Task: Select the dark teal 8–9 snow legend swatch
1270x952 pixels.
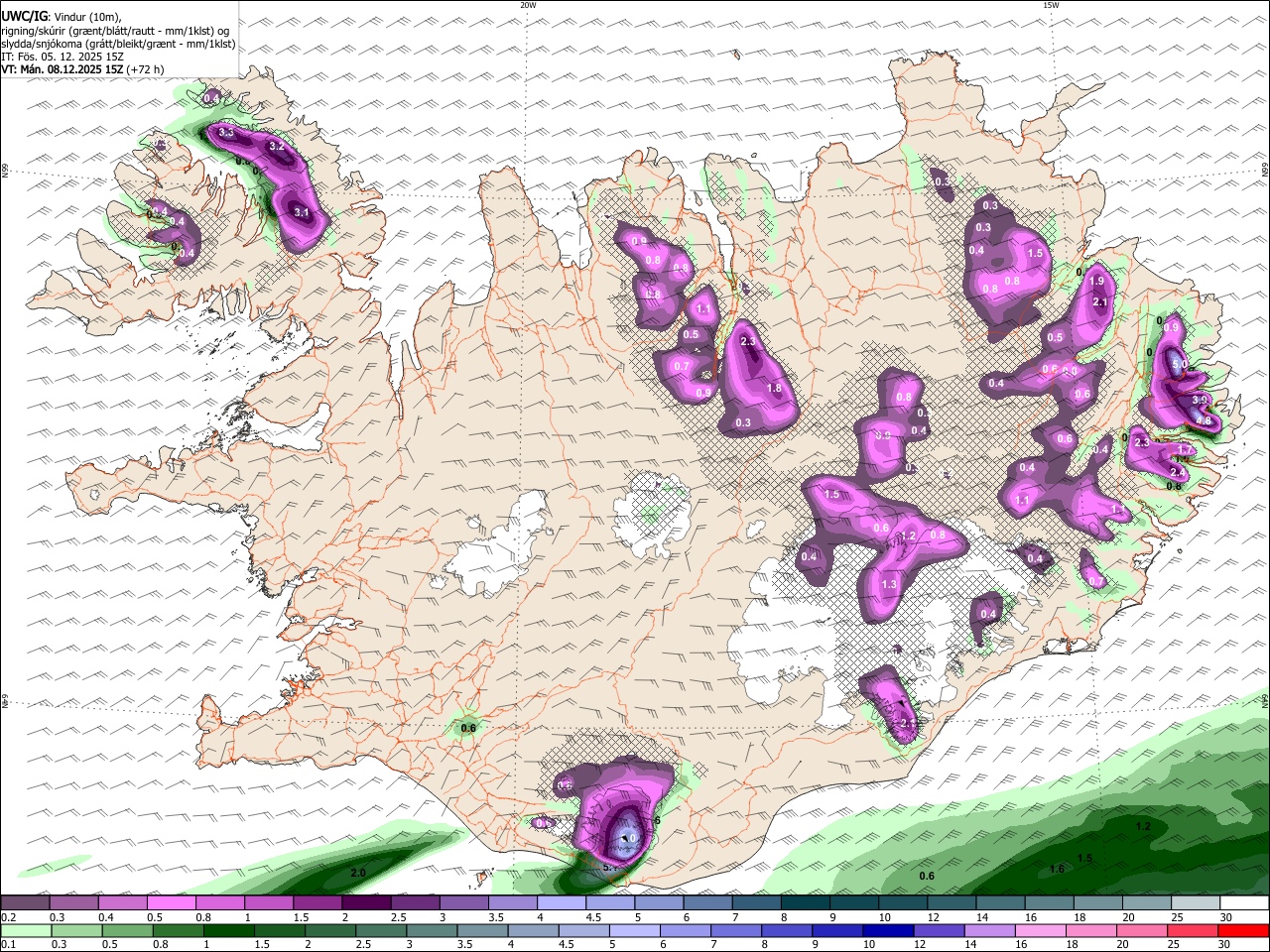Action: tap(804, 903)
